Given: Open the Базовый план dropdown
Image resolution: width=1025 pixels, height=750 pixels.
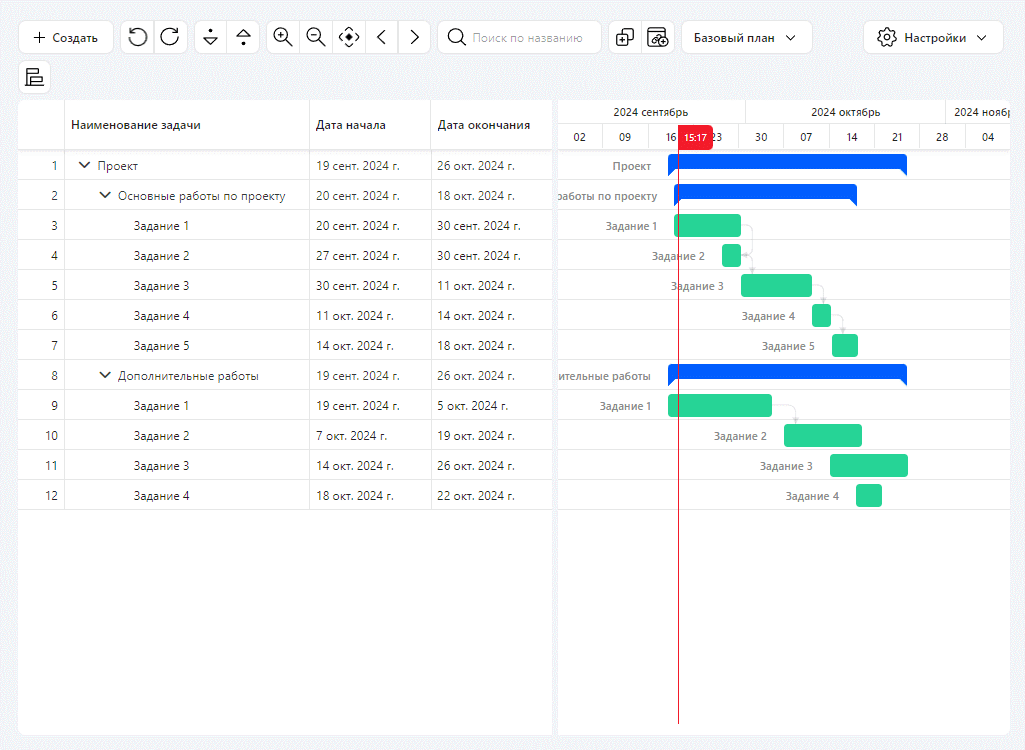Looking at the screenshot, I should click(x=747, y=37).
